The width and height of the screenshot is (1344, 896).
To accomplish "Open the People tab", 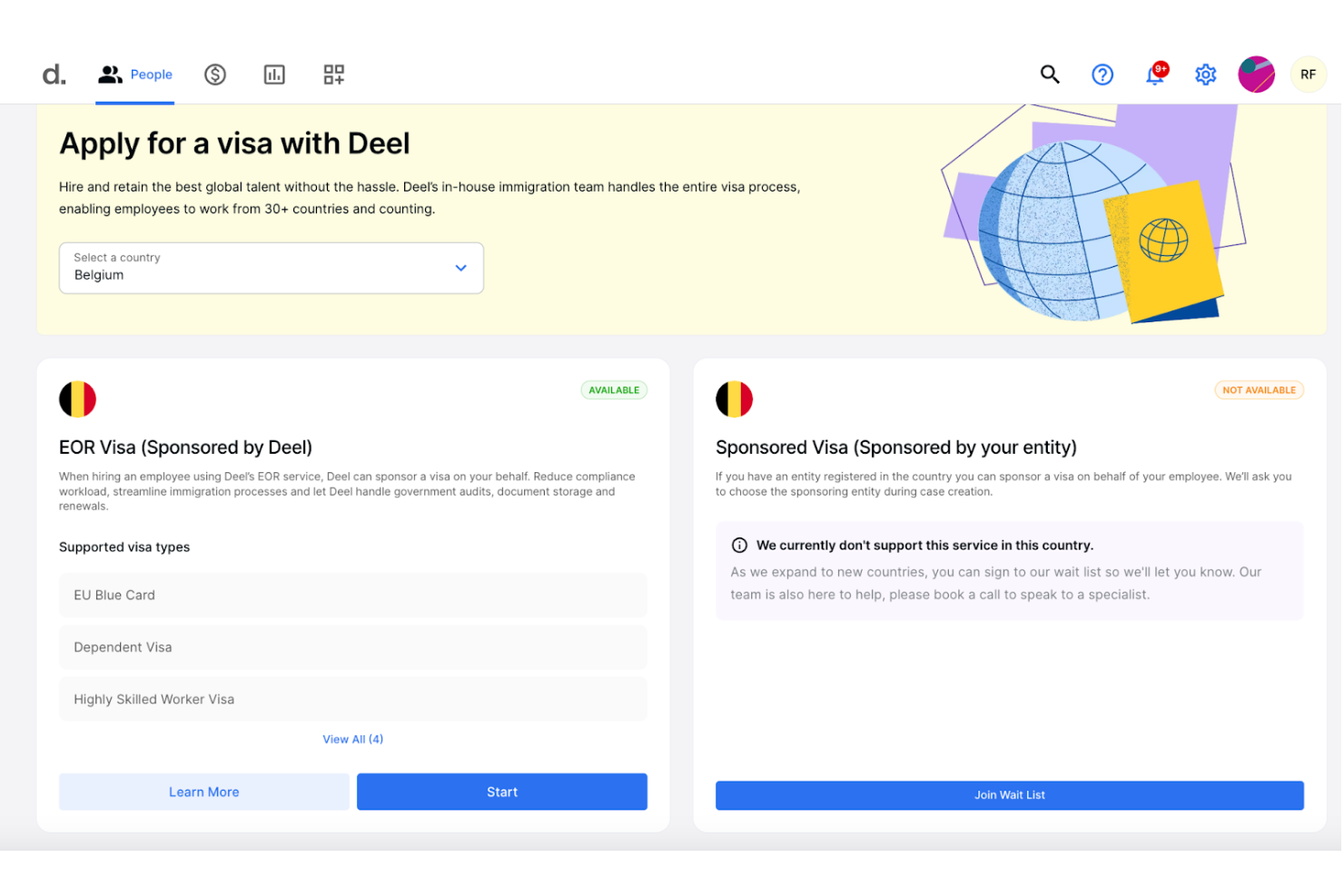I will 135,74.
